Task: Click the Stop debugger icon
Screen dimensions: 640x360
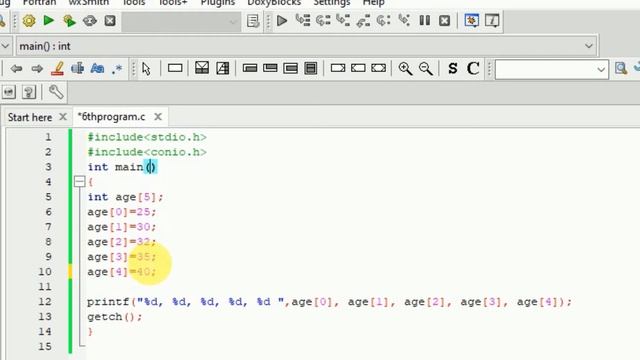Action: pyautogui.click(x=444, y=20)
